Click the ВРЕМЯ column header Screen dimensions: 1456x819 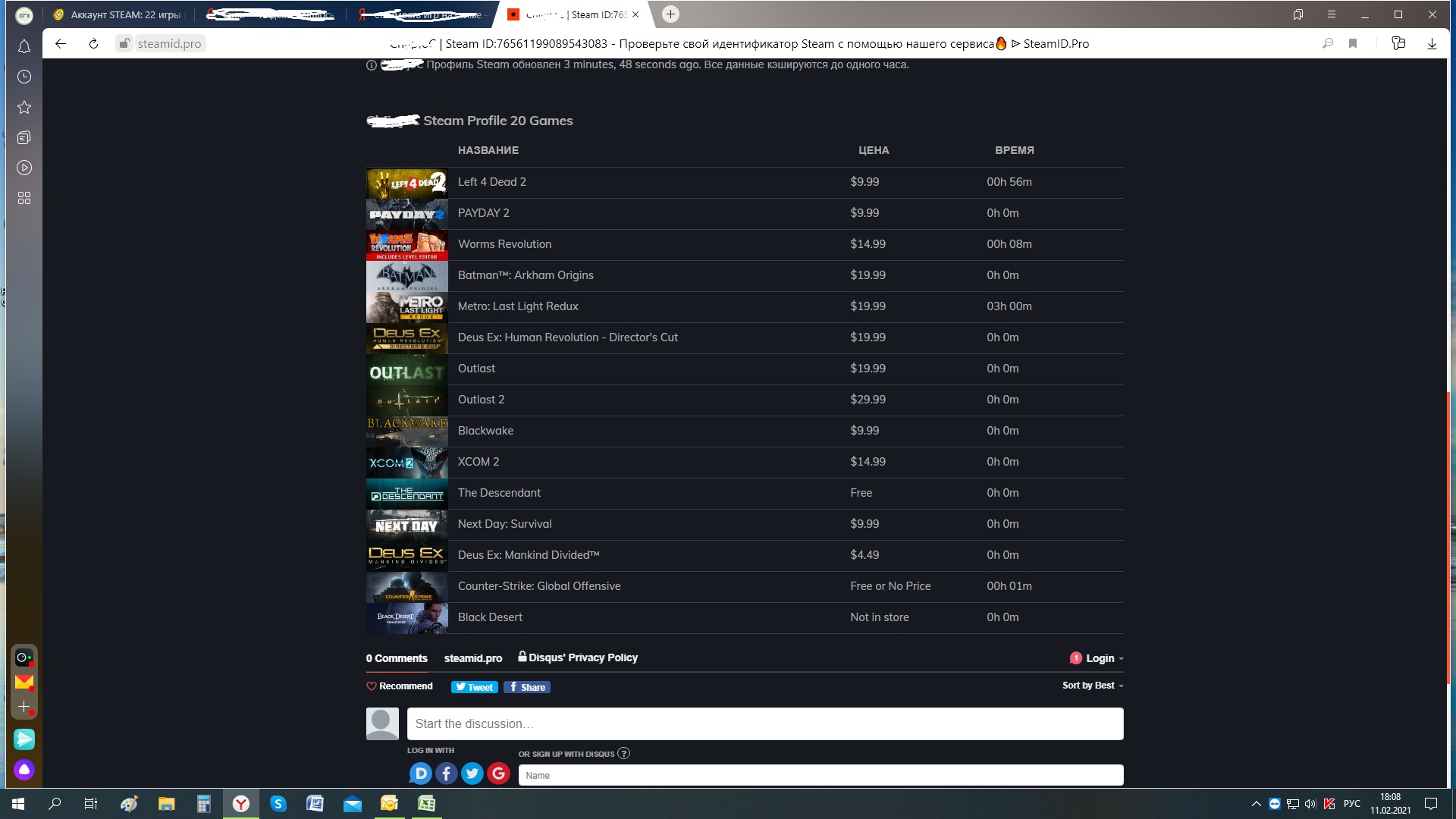1015,150
